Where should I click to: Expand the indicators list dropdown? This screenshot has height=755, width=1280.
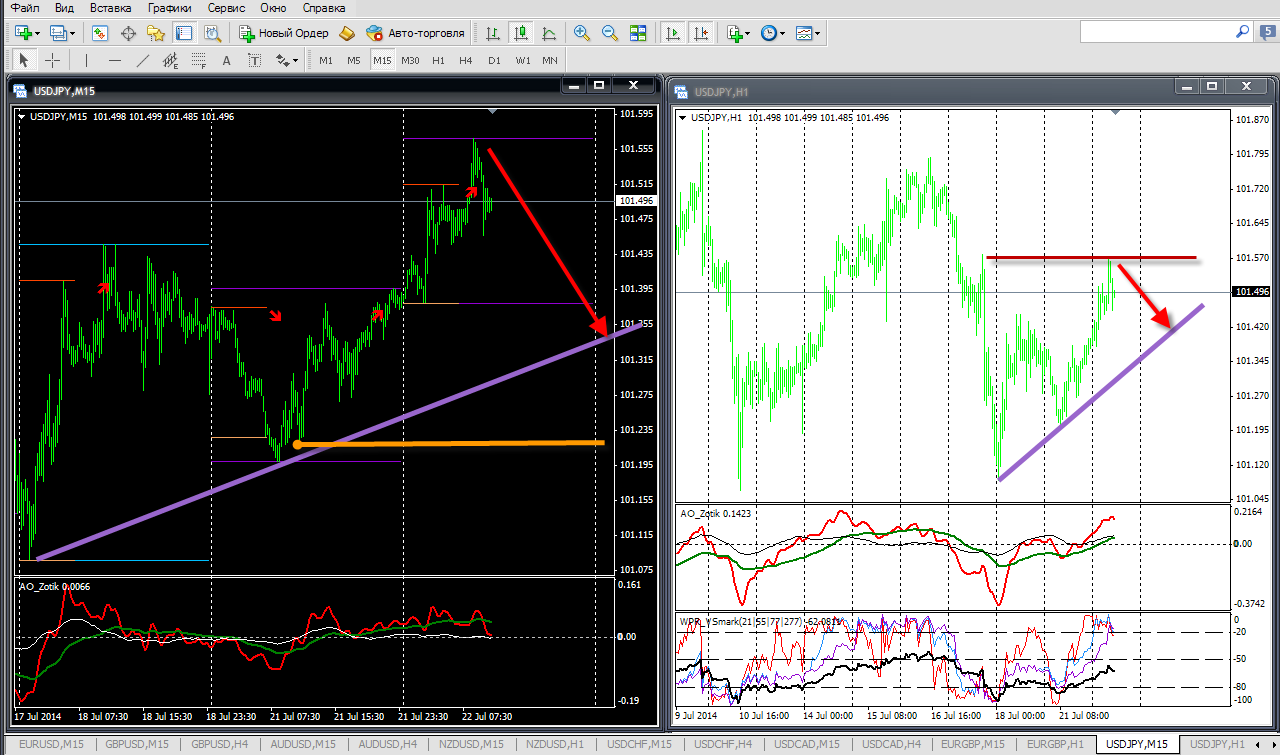coord(747,33)
